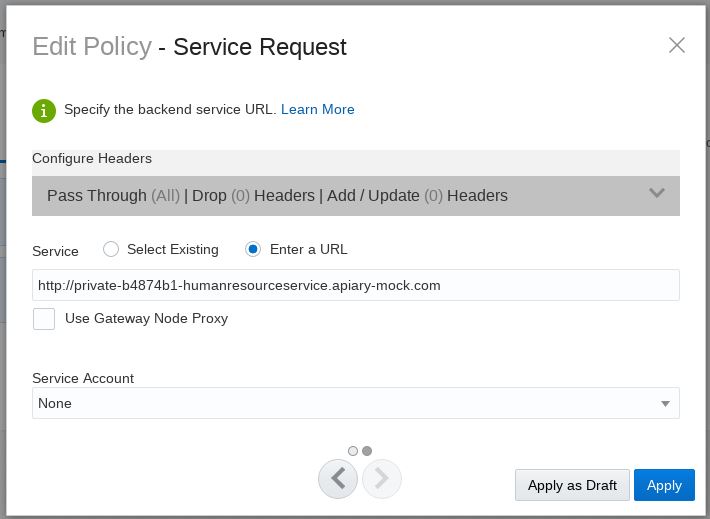Viewport: 710px width, 519px height.
Task: Open Service Account field showing None
Action: click(x=340, y=404)
